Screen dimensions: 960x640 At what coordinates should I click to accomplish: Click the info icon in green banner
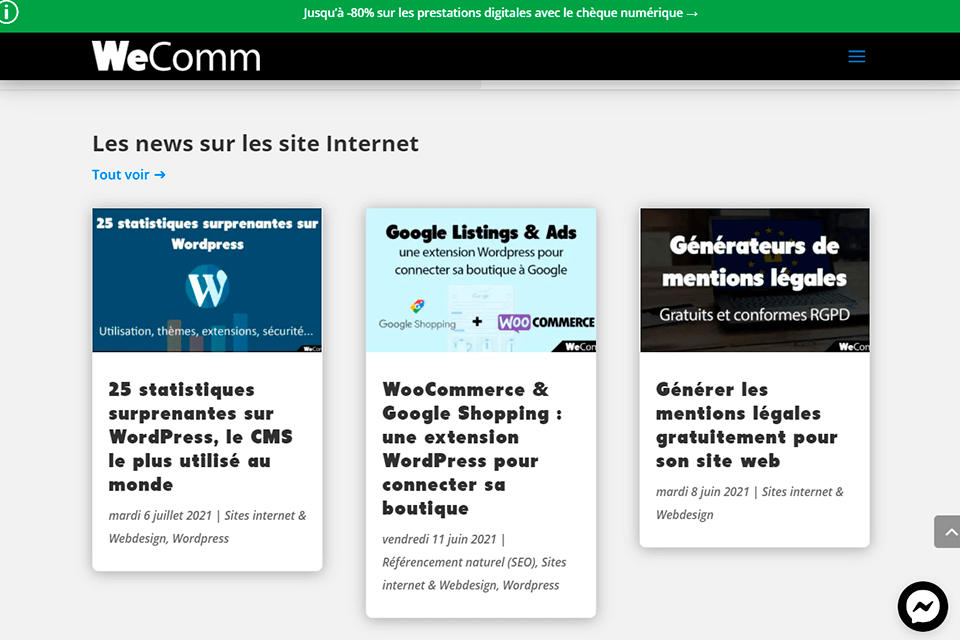(x=8, y=12)
